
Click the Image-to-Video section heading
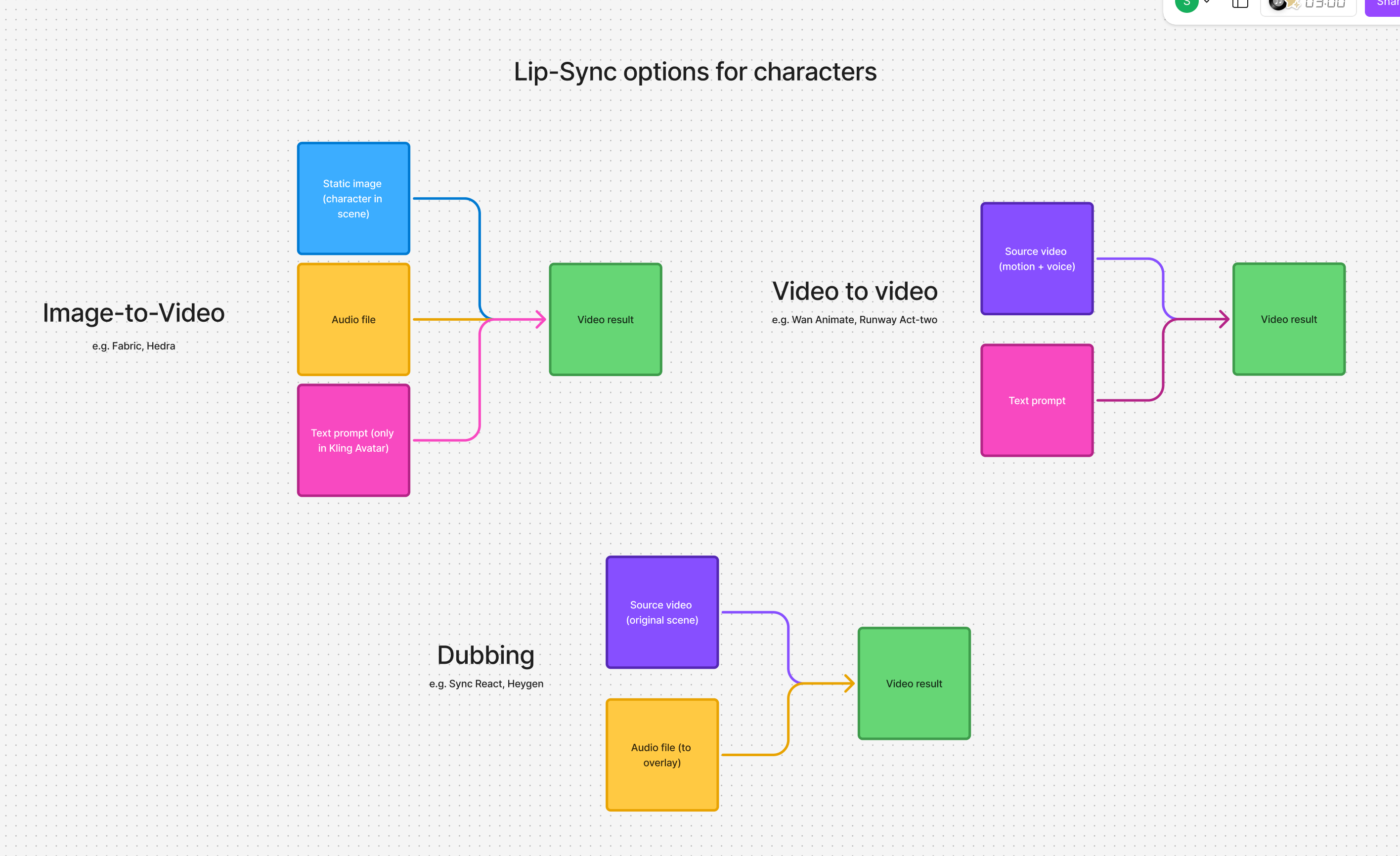[133, 312]
